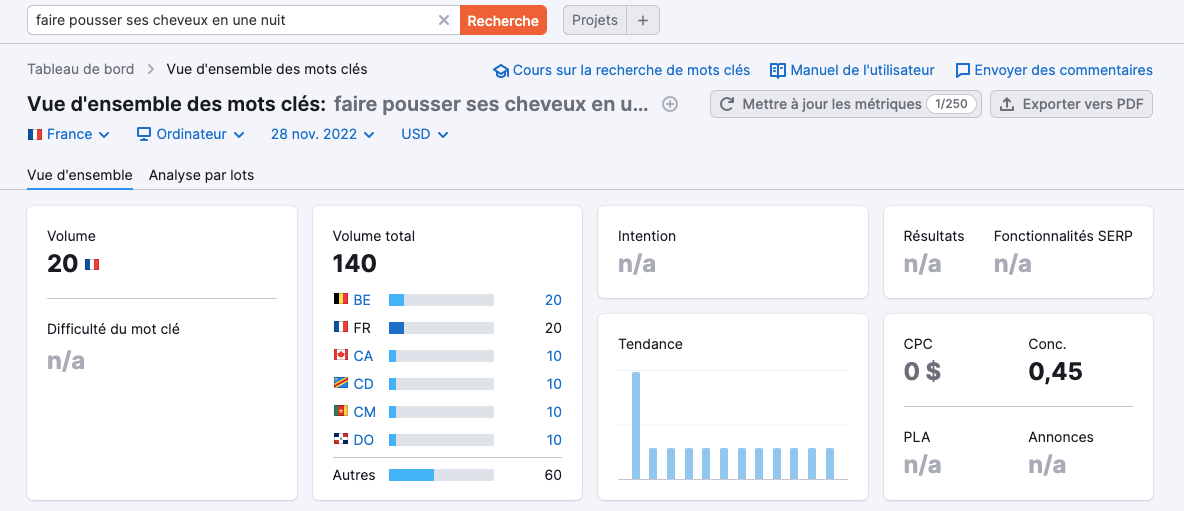
Task: Click the 1/250 quota badge
Action: (951, 104)
